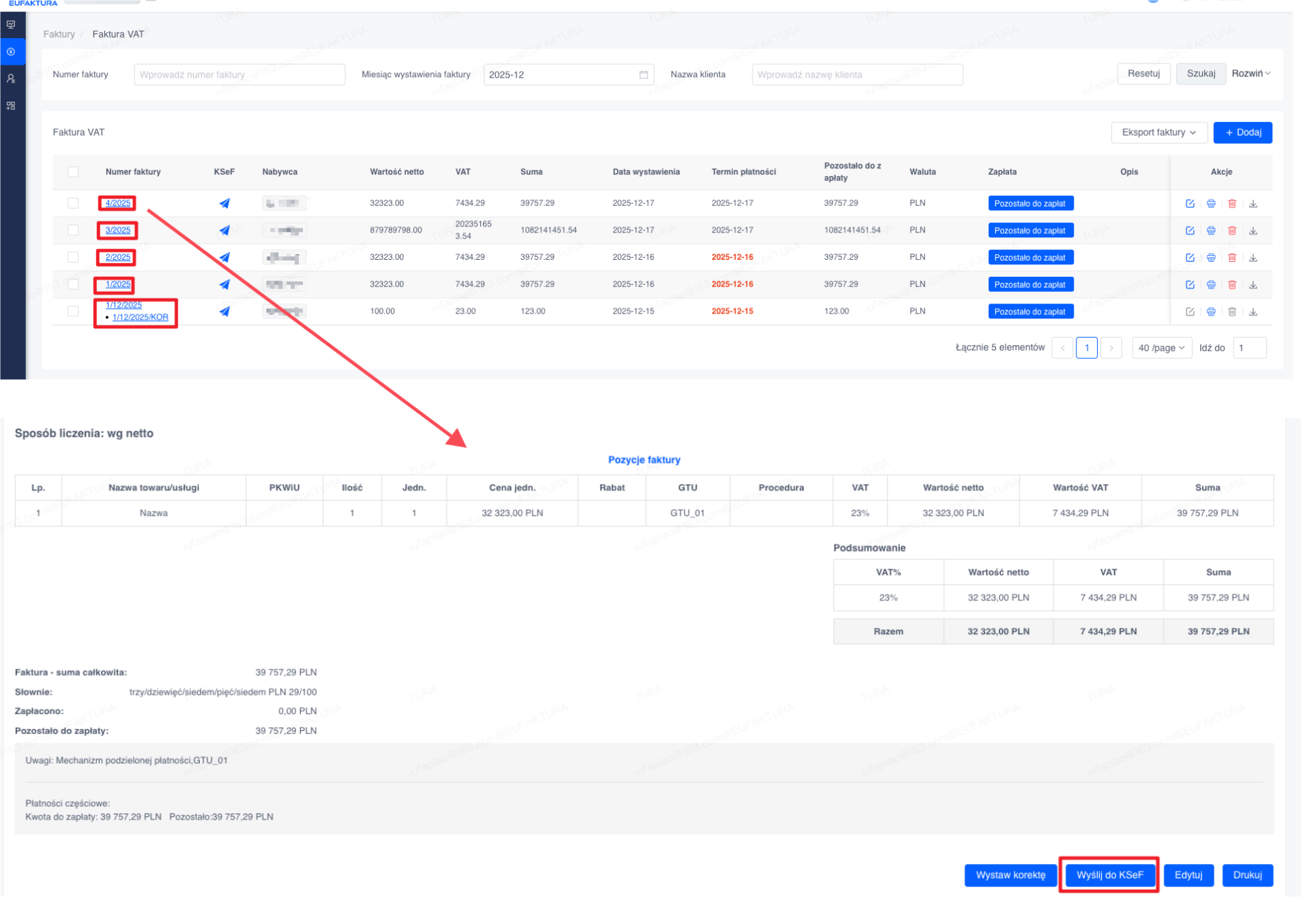Click the printer icon for invoice 1/12/2025
Viewport: 1301px width, 924px height.
click(x=1211, y=312)
